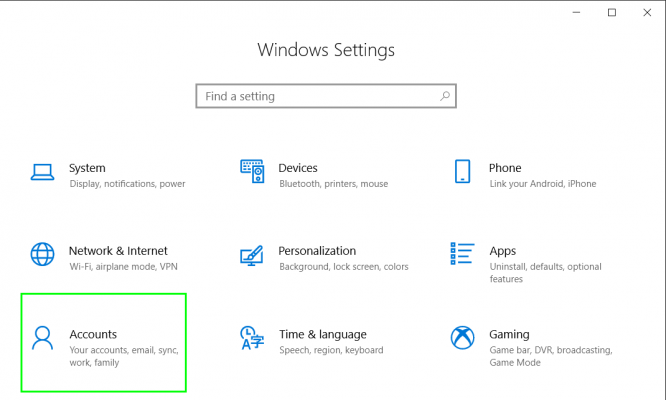Select the Phone icon
The height and width of the screenshot is (400, 666).
coord(462,172)
